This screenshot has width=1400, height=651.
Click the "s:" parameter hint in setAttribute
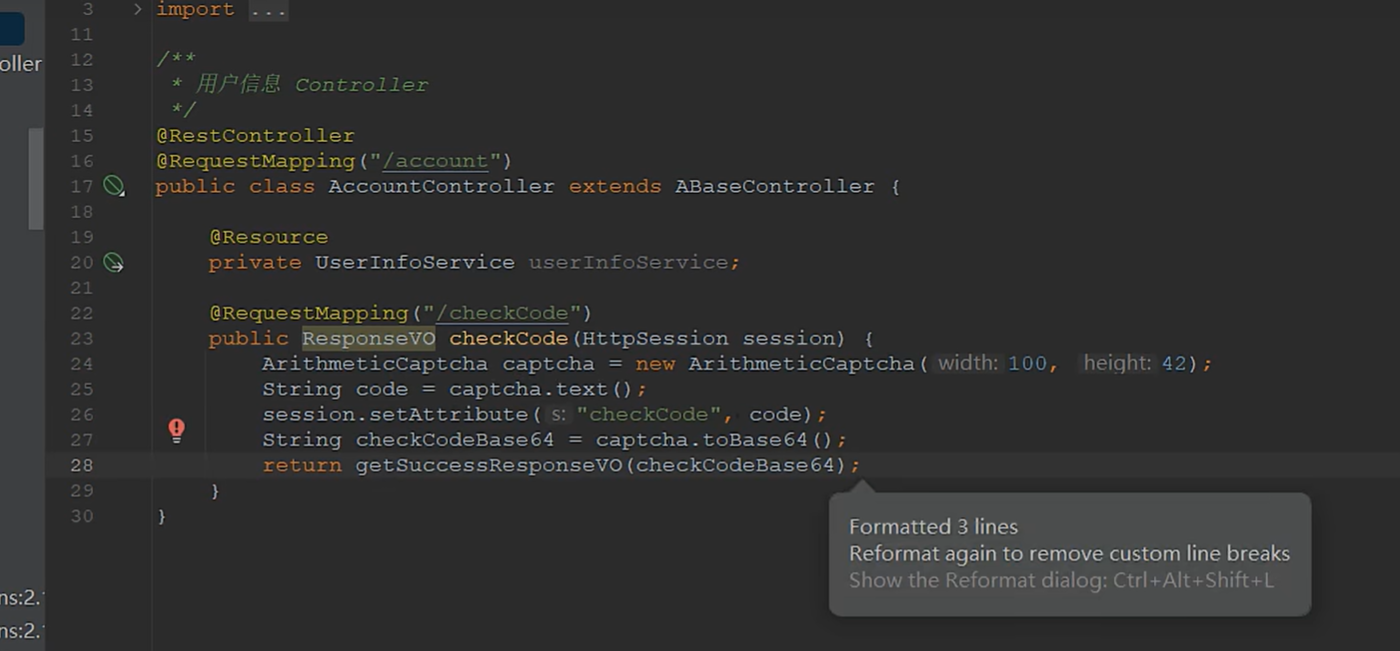pyautogui.click(x=558, y=415)
